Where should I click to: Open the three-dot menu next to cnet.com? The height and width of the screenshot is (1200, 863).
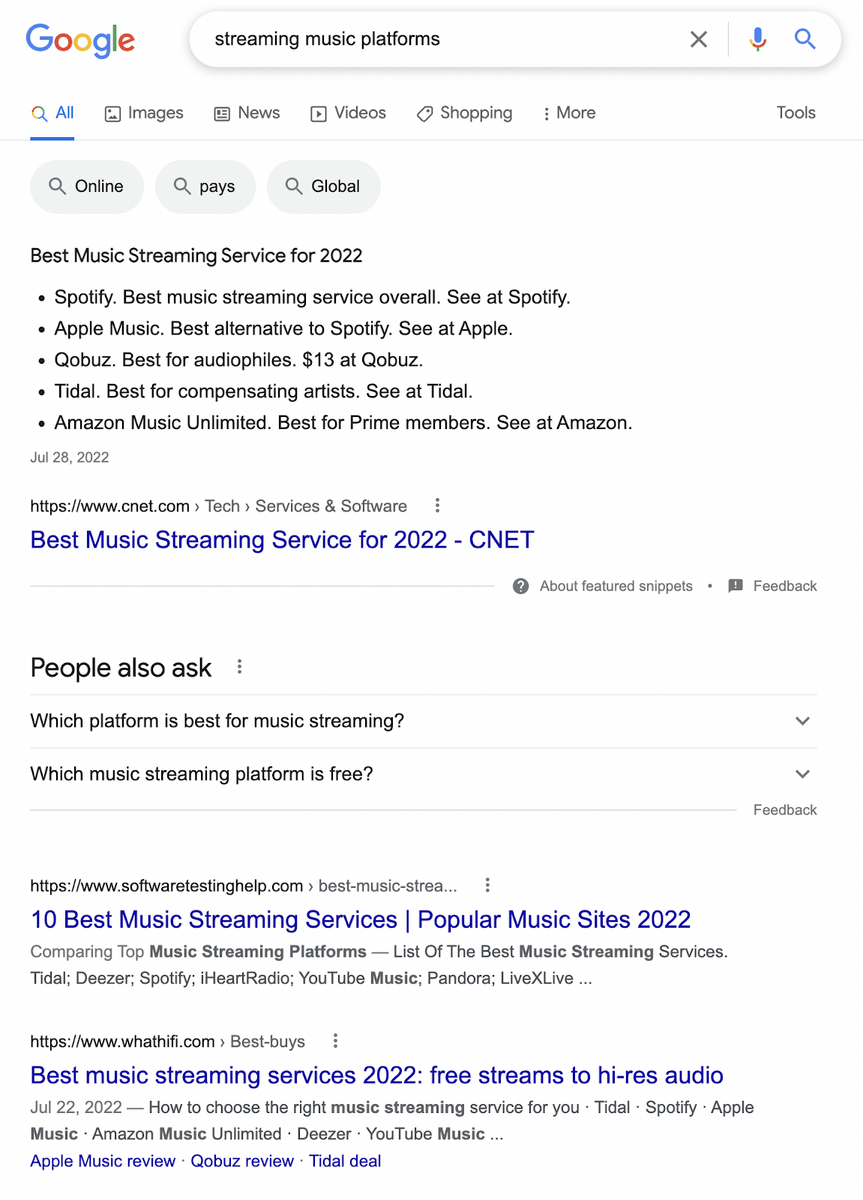pyautogui.click(x=437, y=506)
